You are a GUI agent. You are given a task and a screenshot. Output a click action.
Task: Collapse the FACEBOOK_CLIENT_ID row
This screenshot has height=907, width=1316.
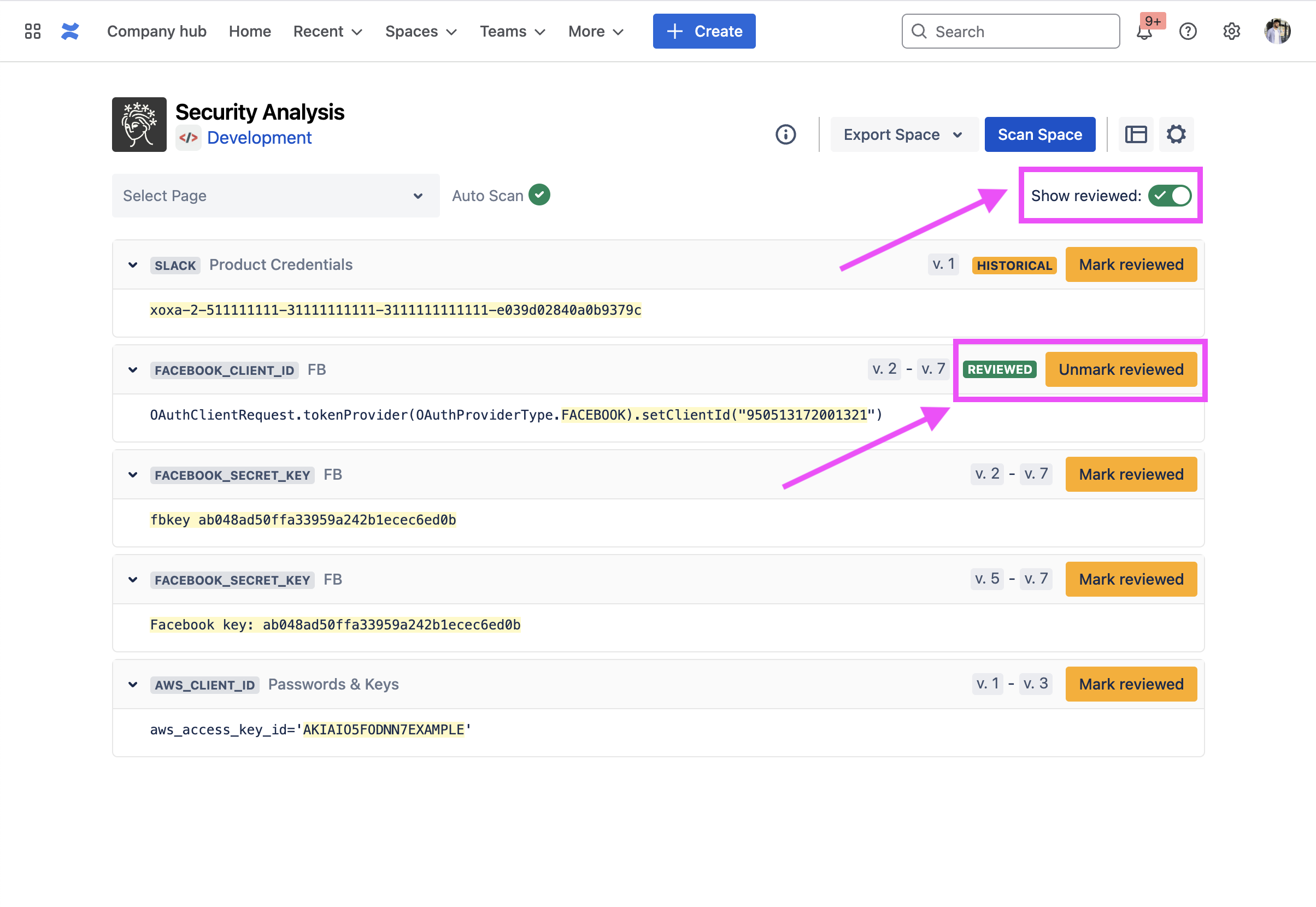133,370
